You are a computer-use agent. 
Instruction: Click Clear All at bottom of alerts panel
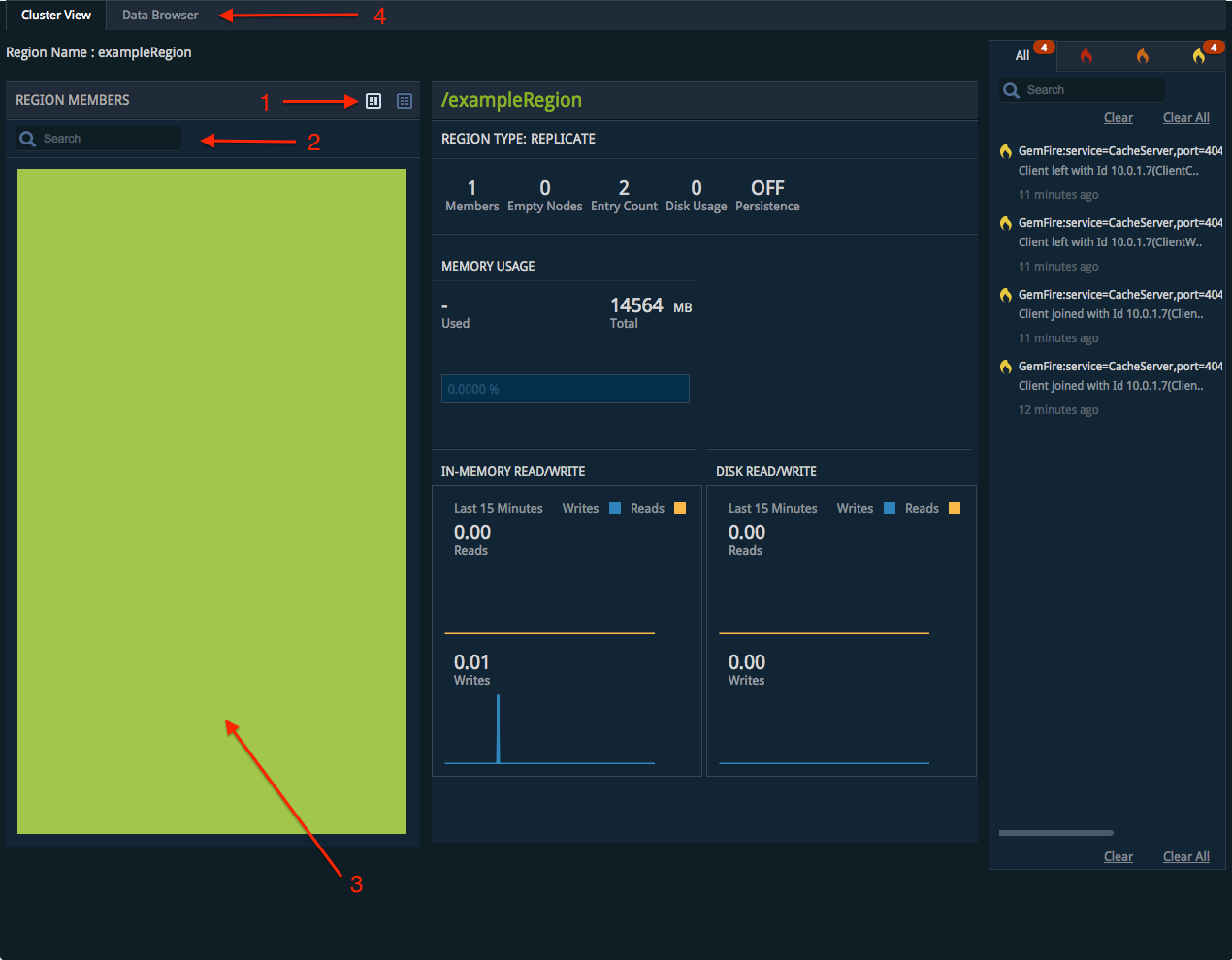[x=1185, y=857]
